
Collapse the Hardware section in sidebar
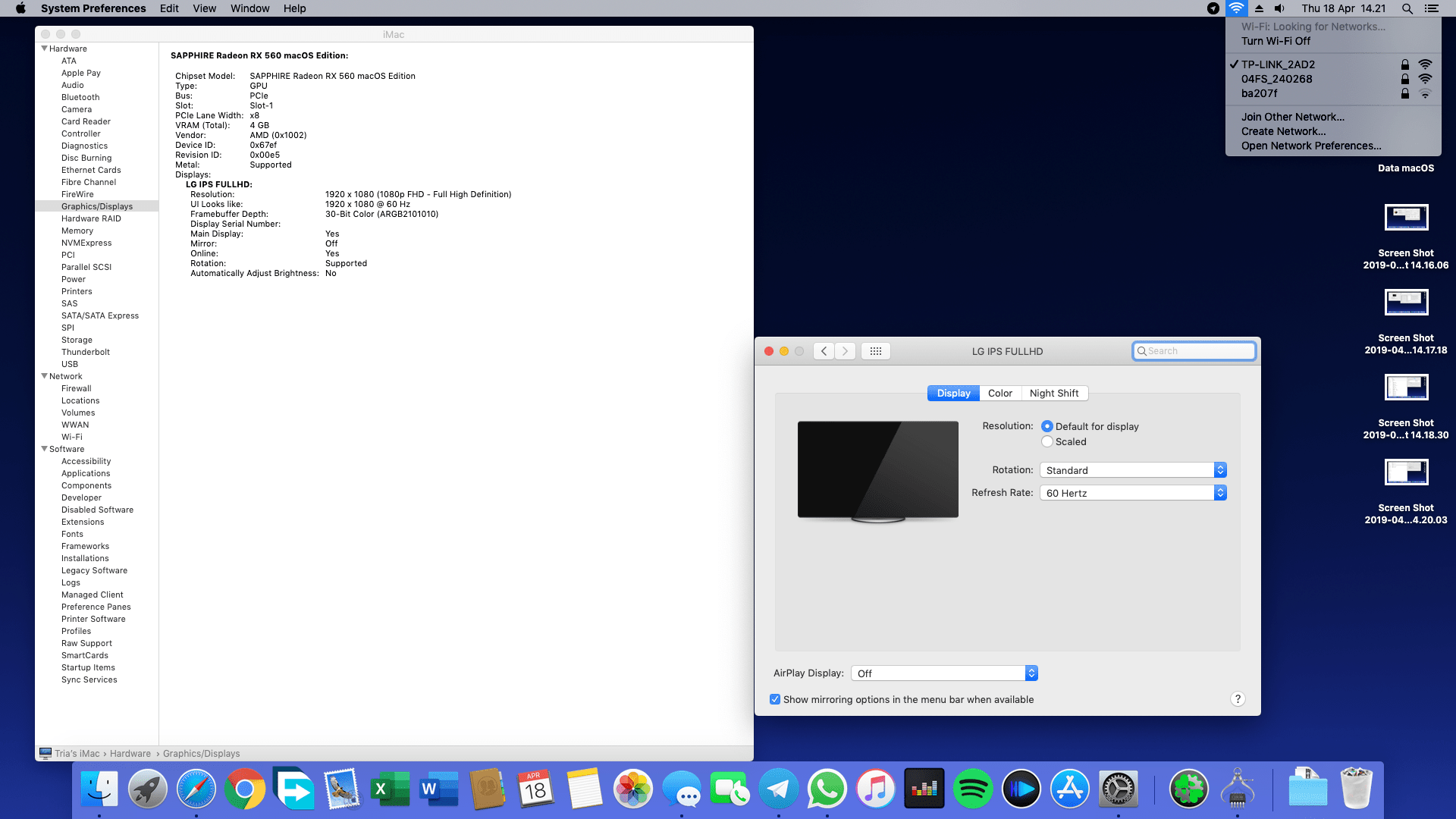(x=45, y=48)
